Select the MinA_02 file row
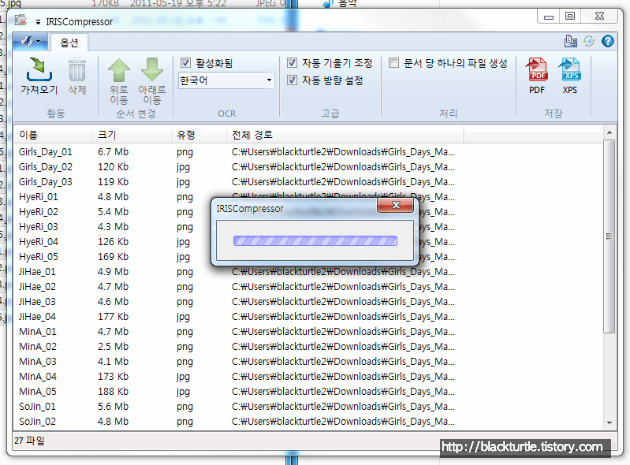The image size is (630, 465). (x=308, y=346)
